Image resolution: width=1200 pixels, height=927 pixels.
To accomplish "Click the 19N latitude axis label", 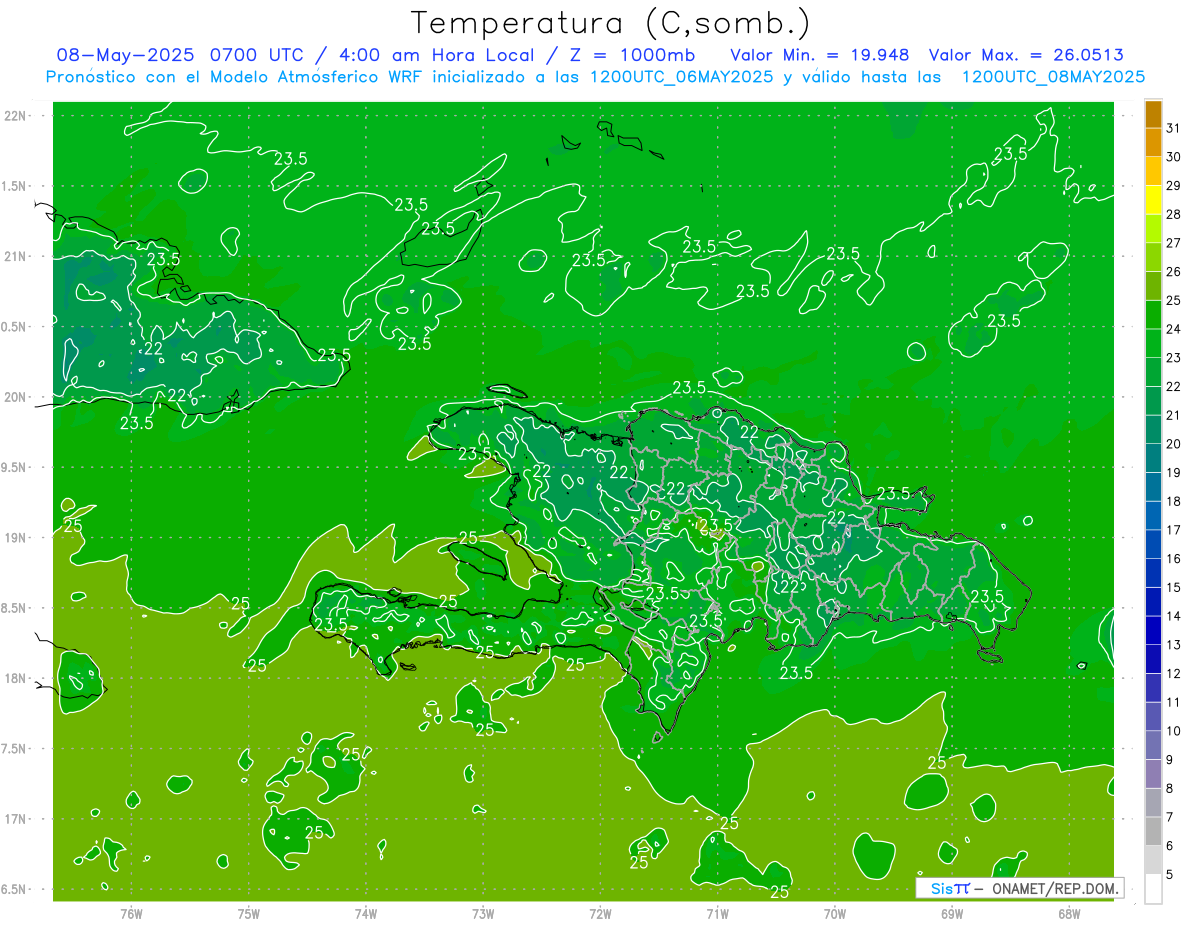I will 17,538.
